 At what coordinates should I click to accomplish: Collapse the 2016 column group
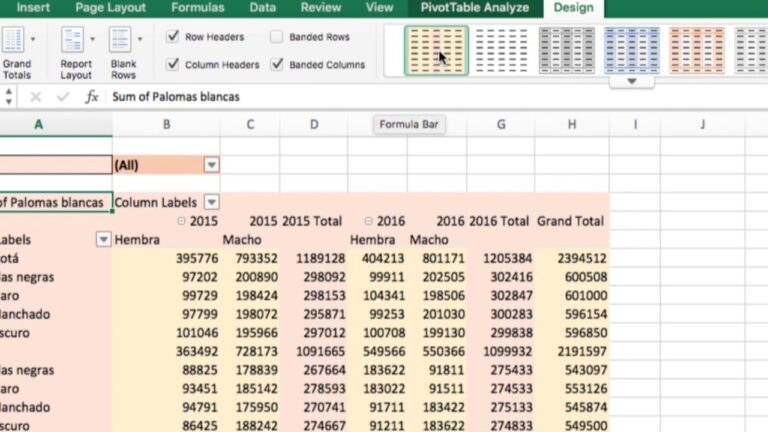pyautogui.click(x=368, y=221)
